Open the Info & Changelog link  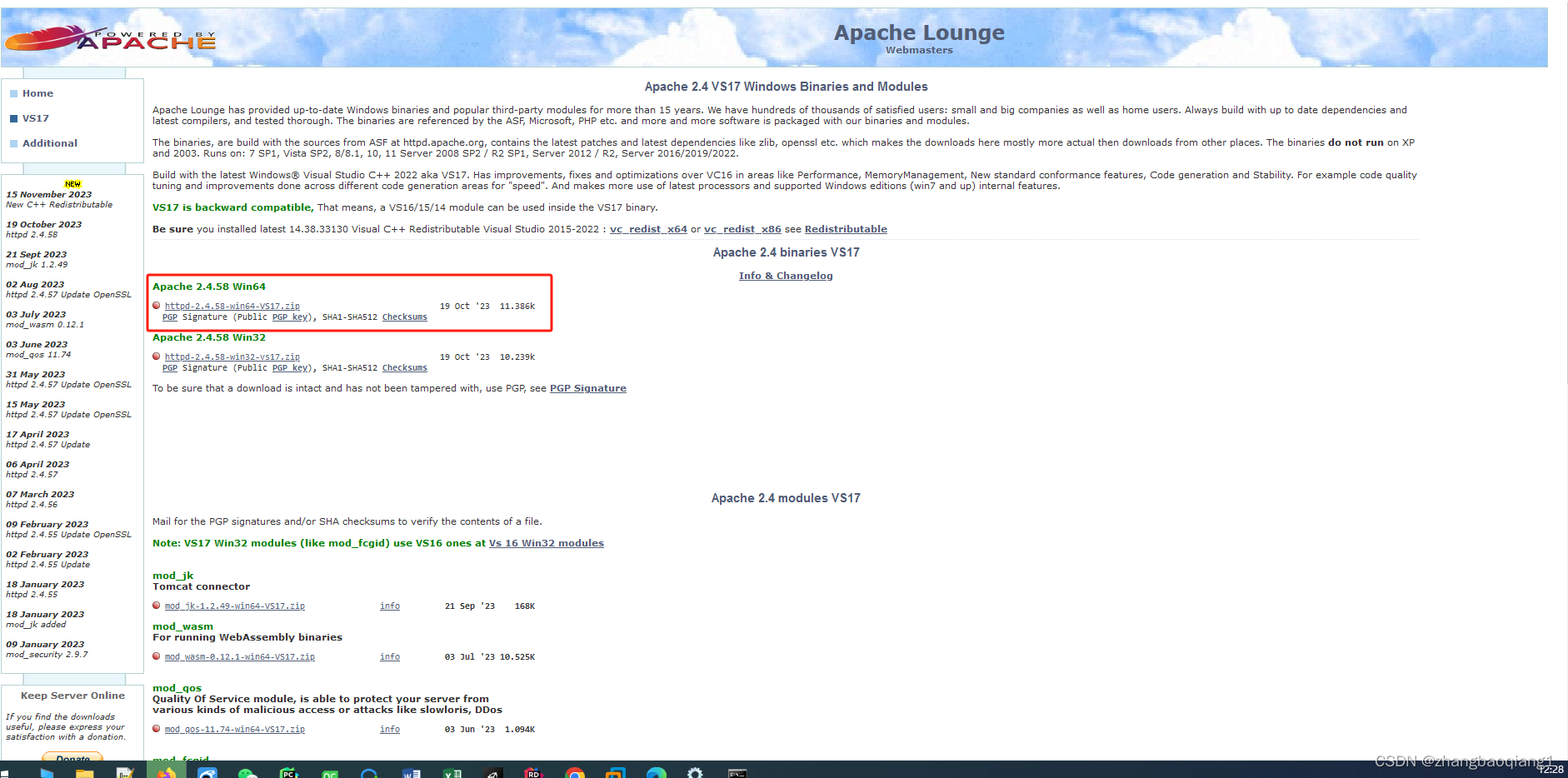point(786,276)
